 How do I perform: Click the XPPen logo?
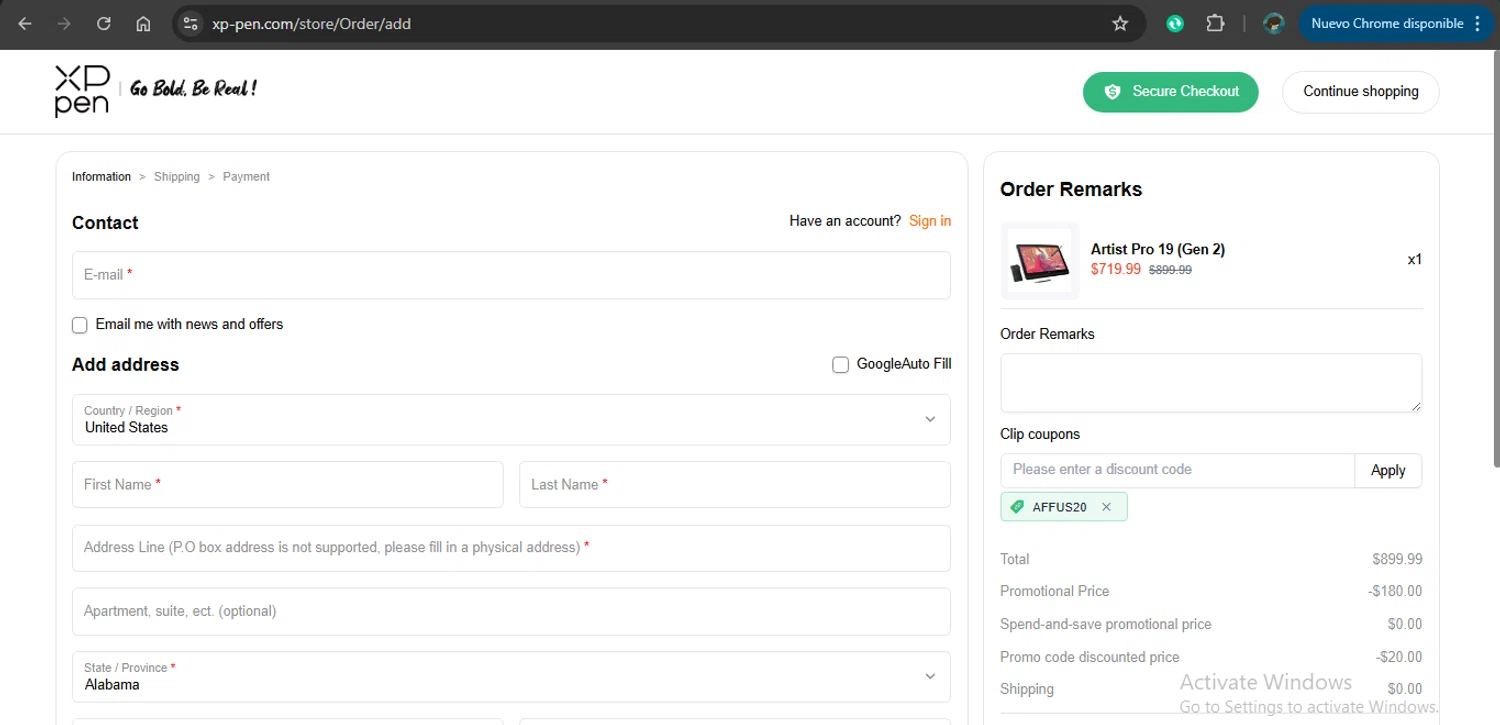[82, 91]
